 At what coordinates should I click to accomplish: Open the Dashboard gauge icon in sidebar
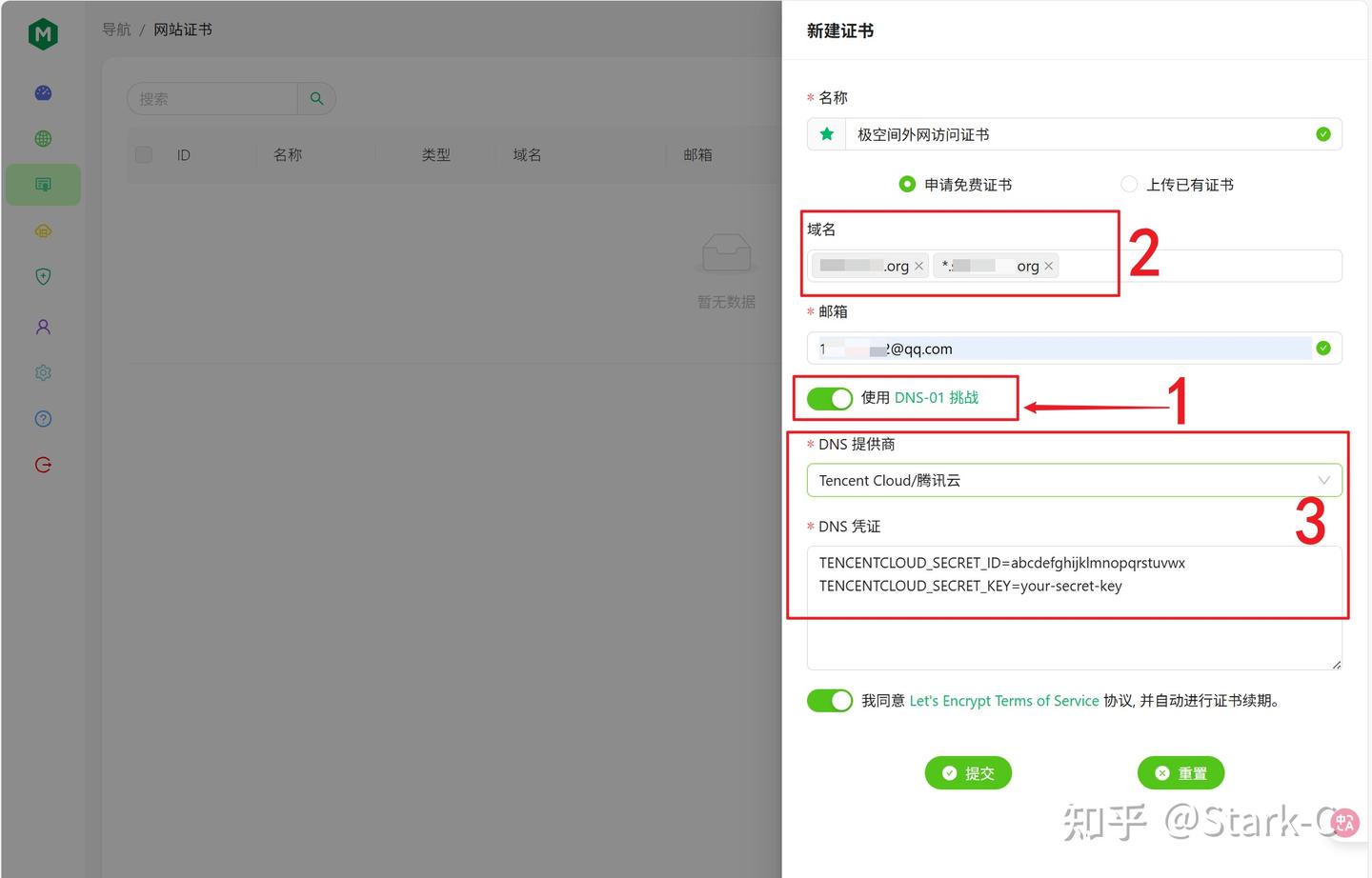pos(43,92)
